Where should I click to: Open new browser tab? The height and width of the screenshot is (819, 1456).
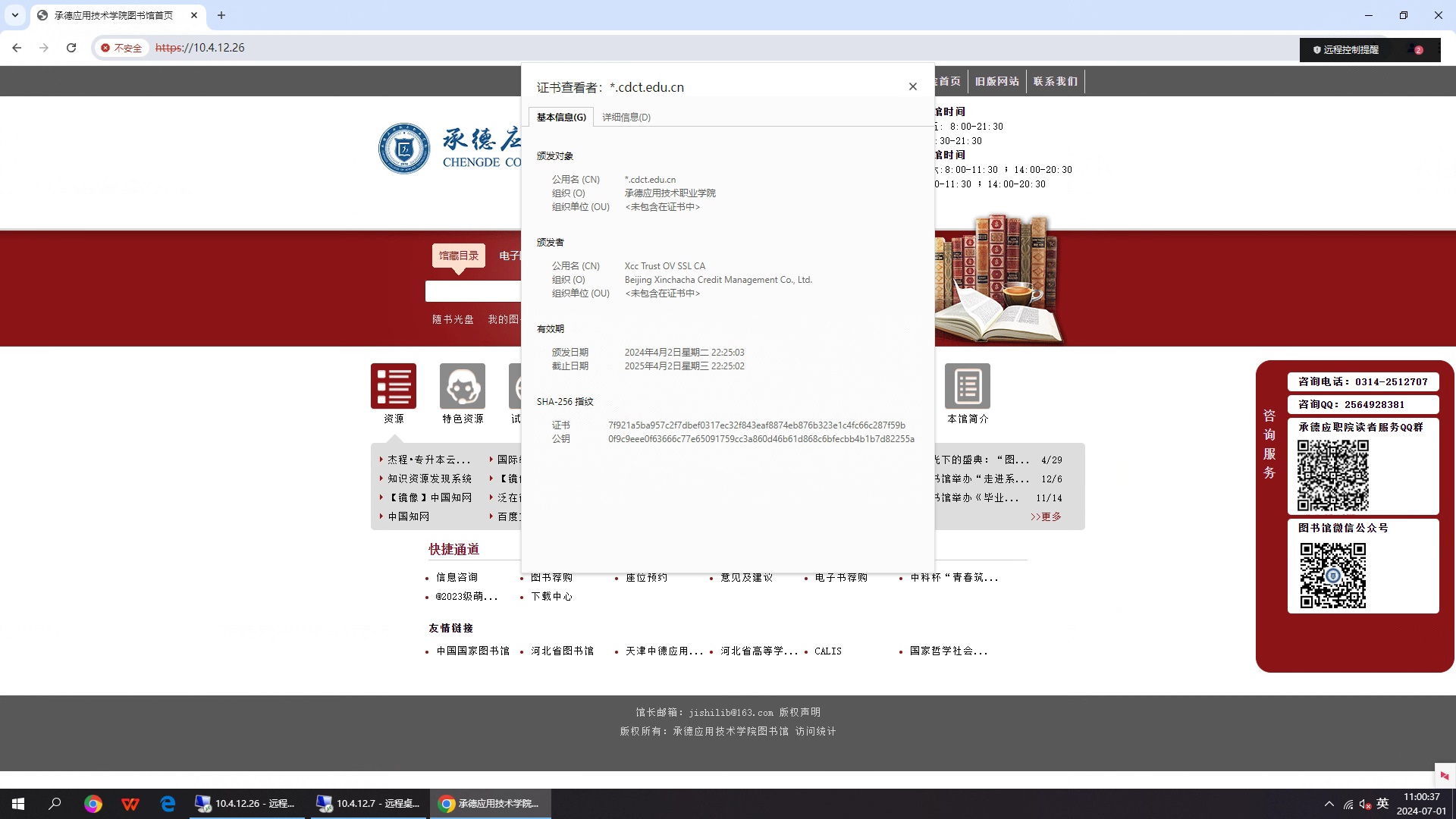pyautogui.click(x=221, y=15)
